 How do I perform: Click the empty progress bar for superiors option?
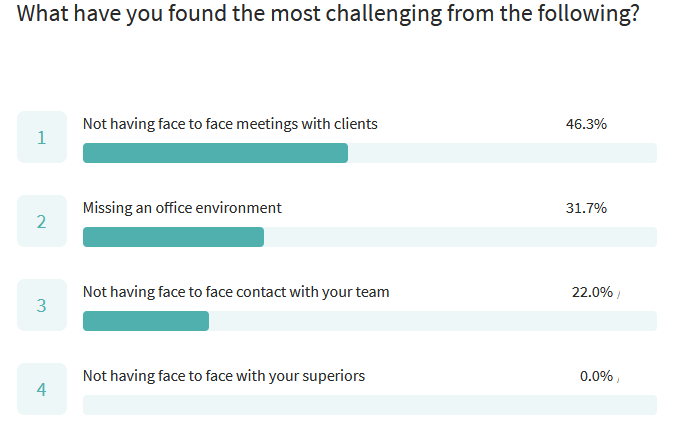pyautogui.click(x=370, y=405)
